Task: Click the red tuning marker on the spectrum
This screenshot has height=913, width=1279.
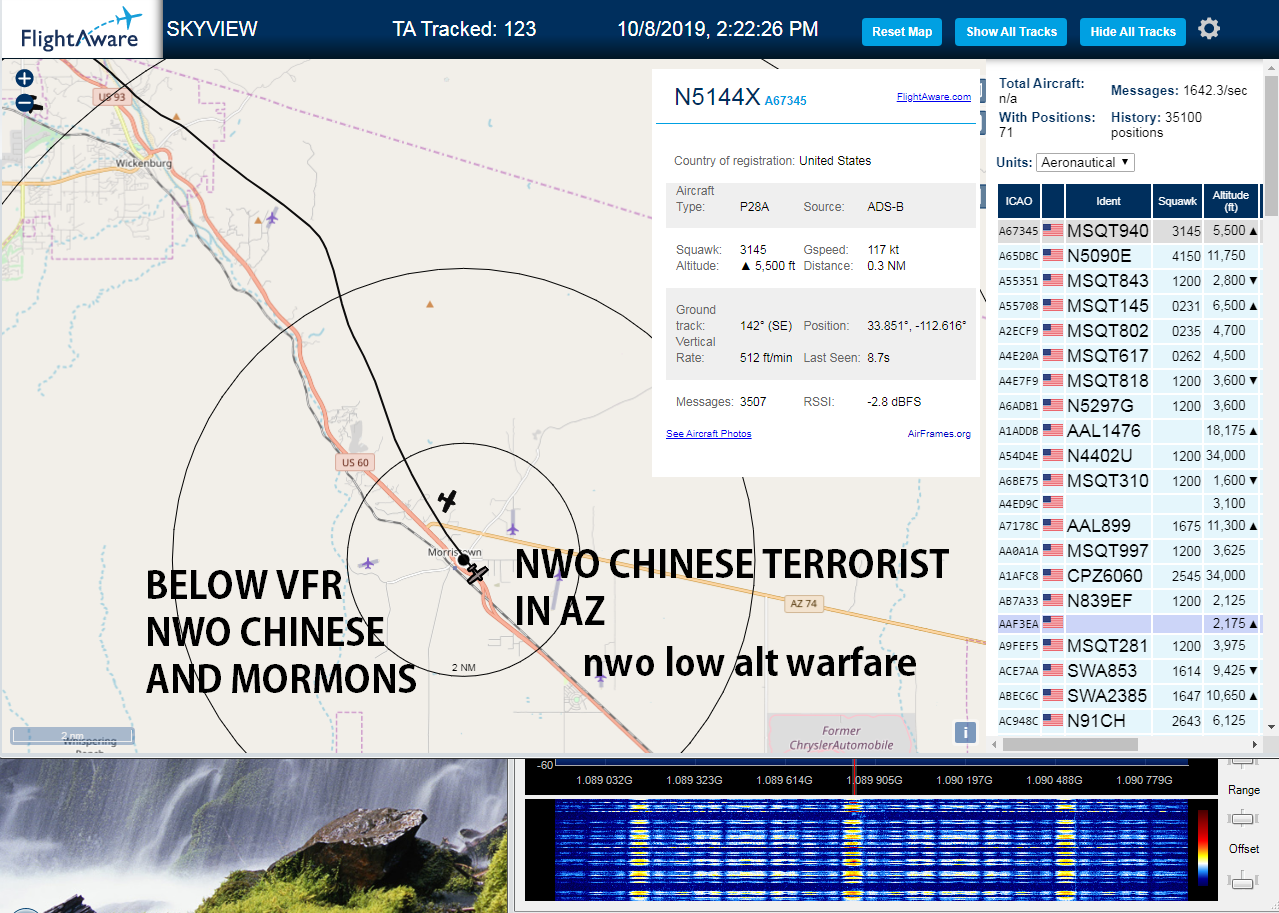Action: 854,782
